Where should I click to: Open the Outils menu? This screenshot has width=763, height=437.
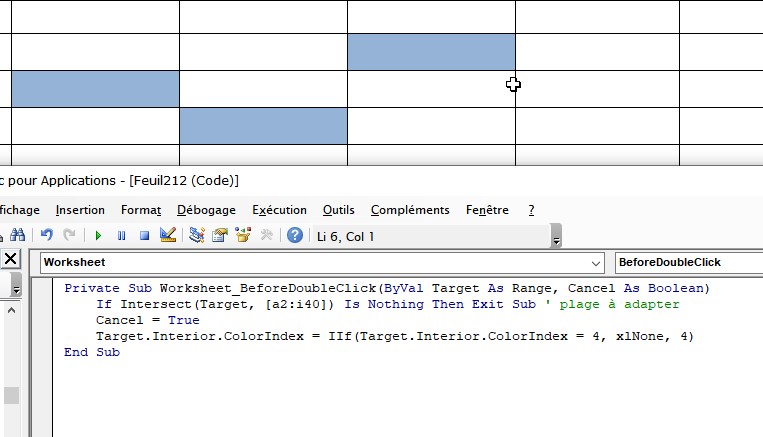click(338, 210)
